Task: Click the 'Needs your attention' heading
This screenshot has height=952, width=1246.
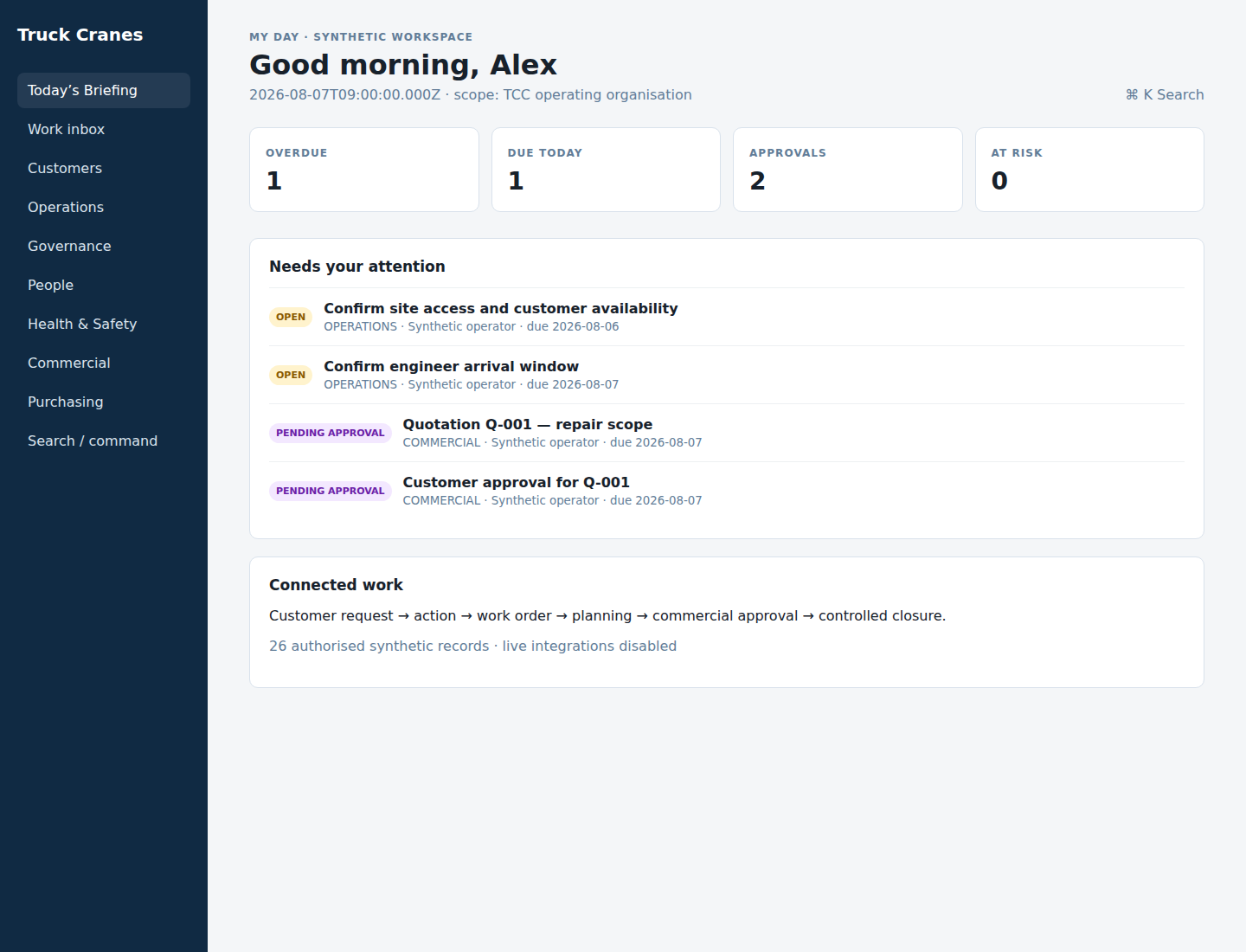Action: pos(357,267)
